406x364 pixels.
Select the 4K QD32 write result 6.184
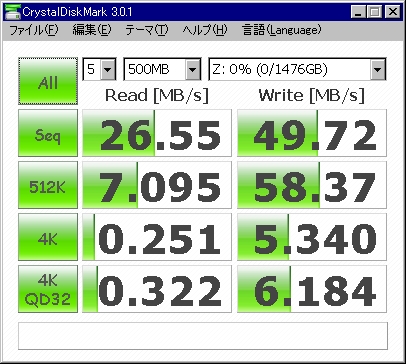coord(312,289)
